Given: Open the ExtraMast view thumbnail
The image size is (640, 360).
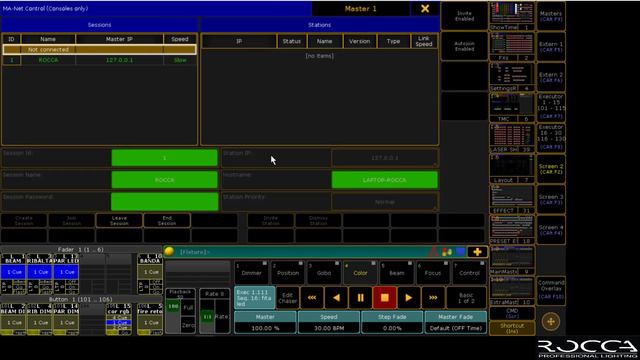Looking at the screenshot, I should pos(512,291).
